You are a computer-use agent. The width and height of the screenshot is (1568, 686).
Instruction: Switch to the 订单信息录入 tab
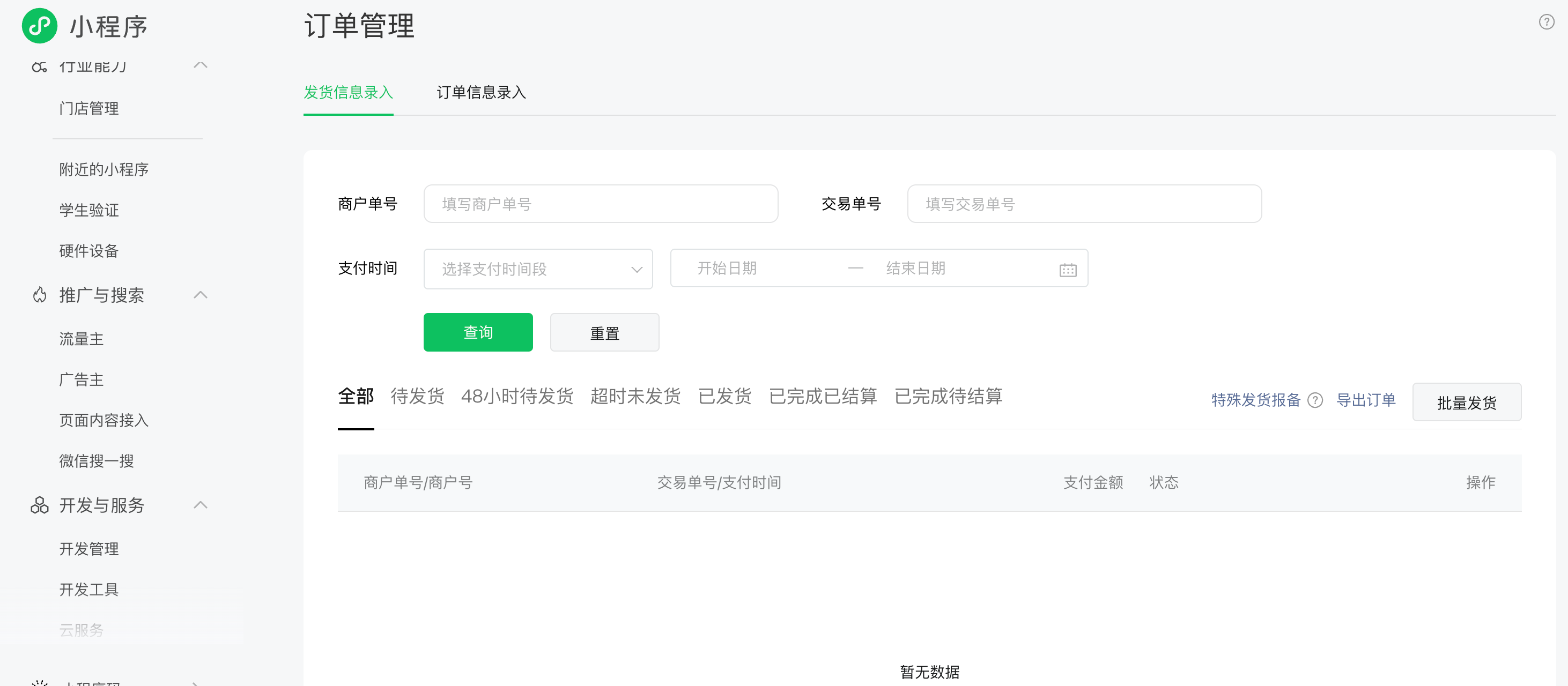[481, 92]
